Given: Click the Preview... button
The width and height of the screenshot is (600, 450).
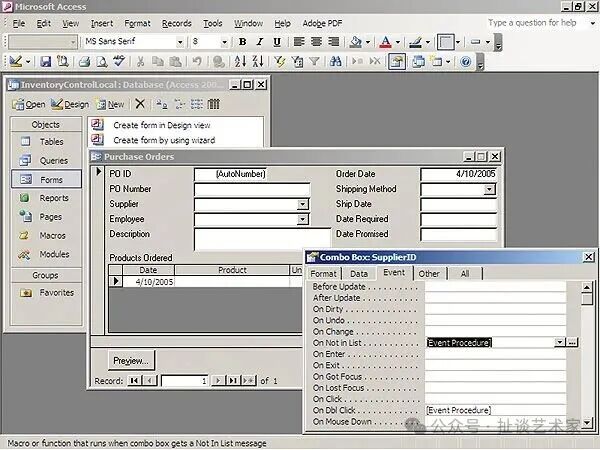Looking at the screenshot, I should point(131,360).
